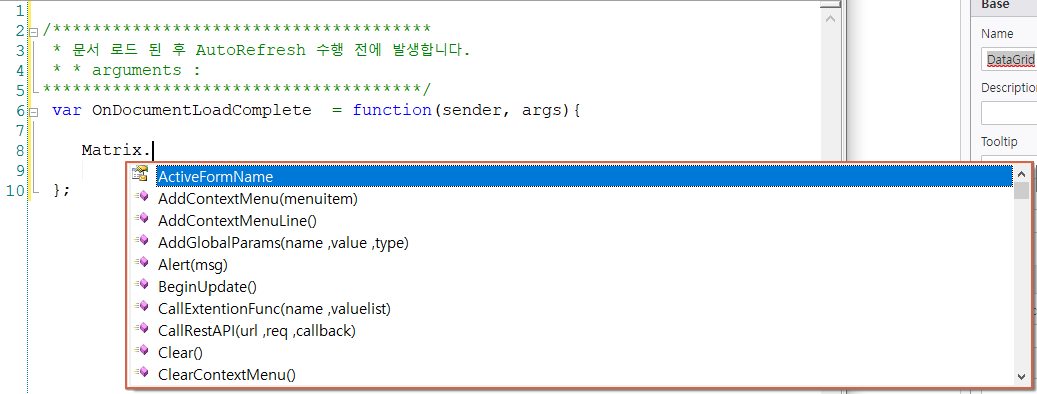Click the method icon beside CallRestAPI
The width and height of the screenshot is (1037, 394).
coord(140,329)
